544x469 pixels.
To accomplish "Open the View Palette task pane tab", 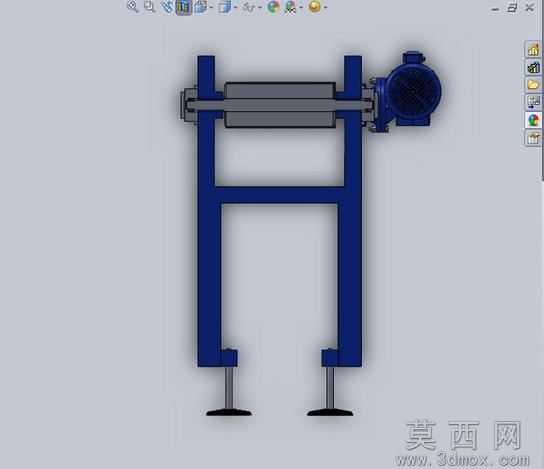I will pyautogui.click(x=533, y=102).
